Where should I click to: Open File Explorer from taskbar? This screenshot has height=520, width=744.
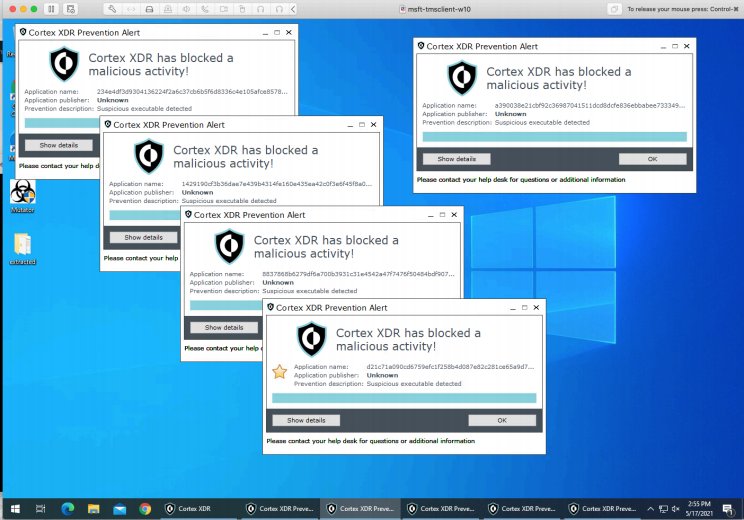pos(93,509)
